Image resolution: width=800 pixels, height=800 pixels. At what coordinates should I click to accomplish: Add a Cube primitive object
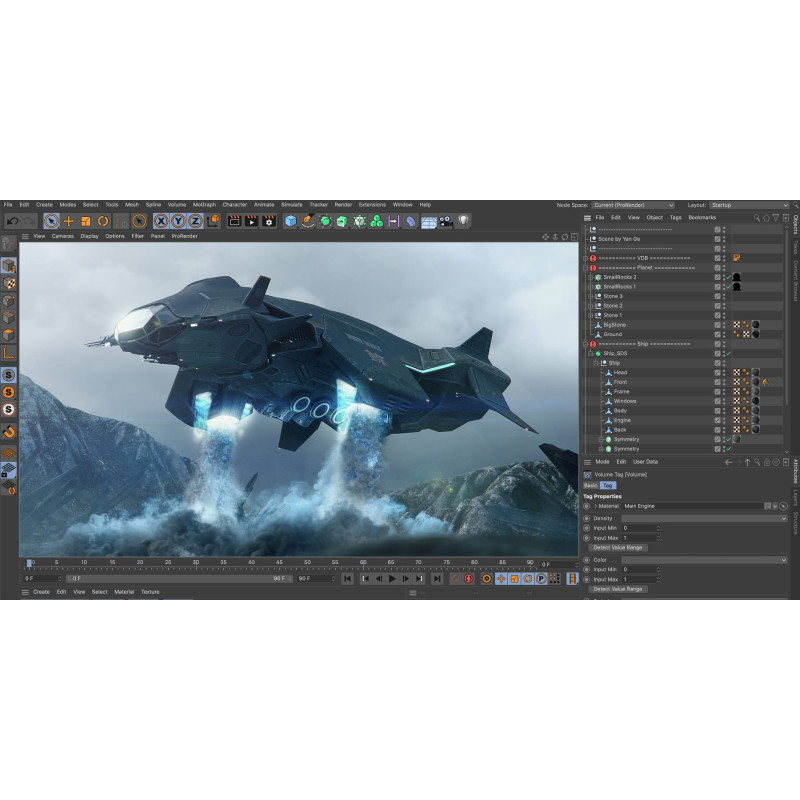(290, 221)
